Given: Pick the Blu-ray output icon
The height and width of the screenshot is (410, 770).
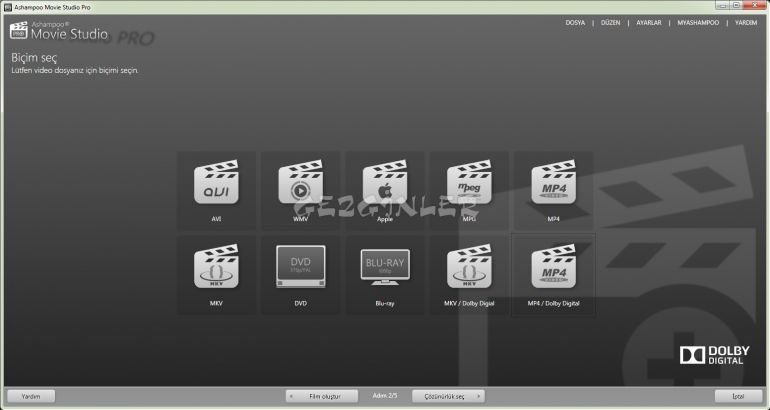Looking at the screenshot, I should tap(385, 267).
